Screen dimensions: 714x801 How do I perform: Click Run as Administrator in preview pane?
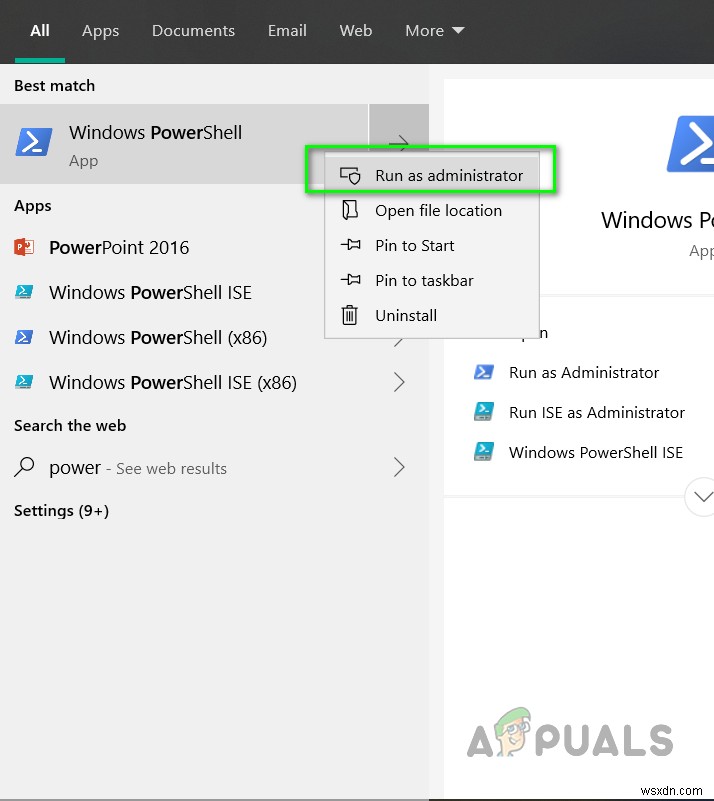pos(584,373)
